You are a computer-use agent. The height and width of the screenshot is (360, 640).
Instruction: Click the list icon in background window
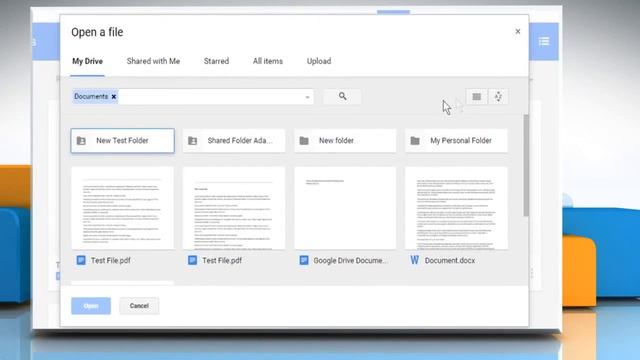pos(544,41)
